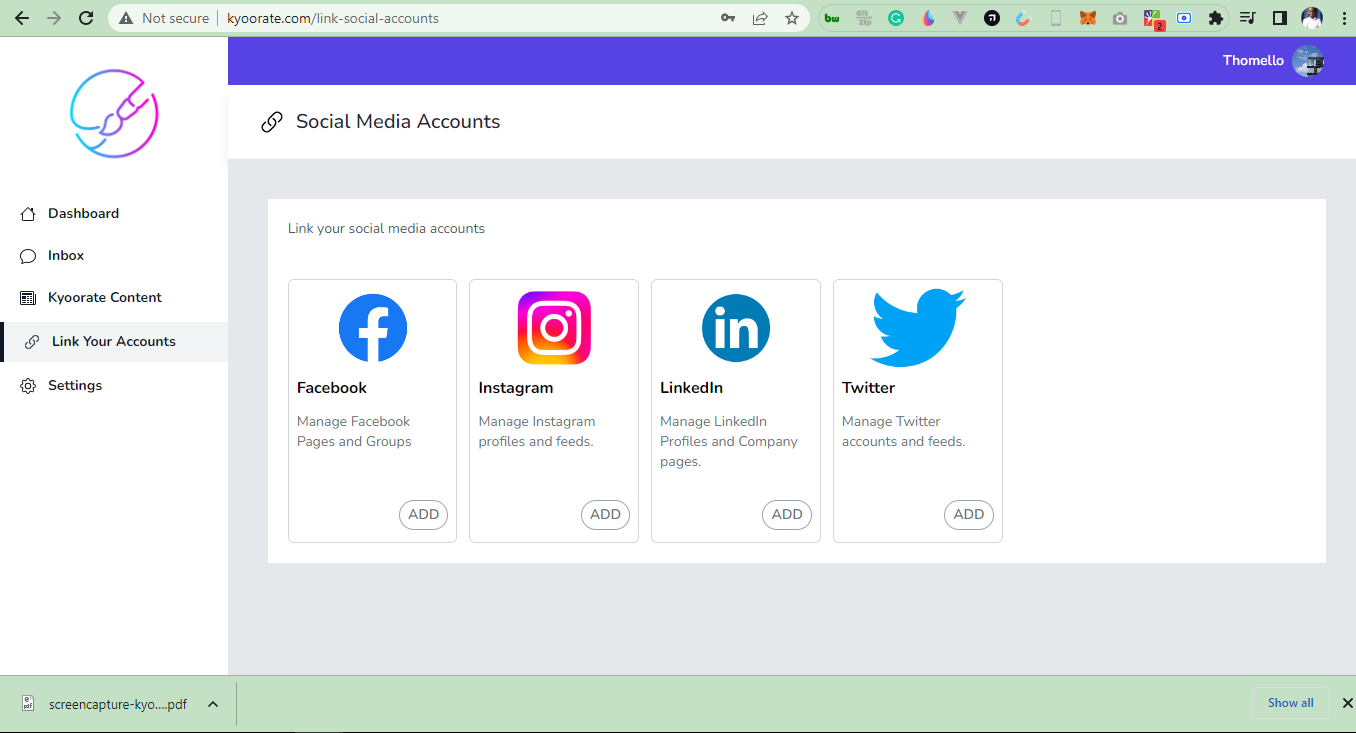
Task: Open the Grammarly extension
Action: tap(896, 18)
